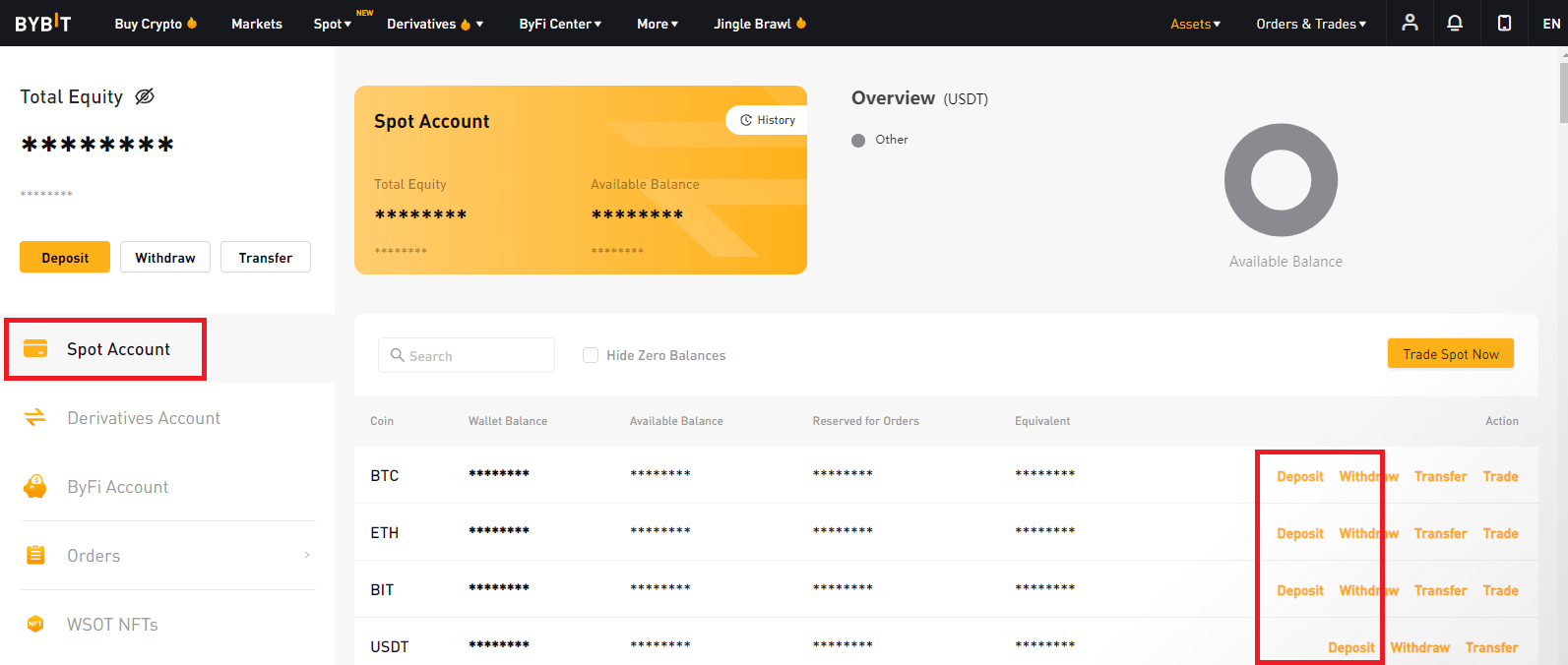1568x665 pixels.
Task: Toggle Total Equity visibility eye icon
Action: [x=145, y=96]
